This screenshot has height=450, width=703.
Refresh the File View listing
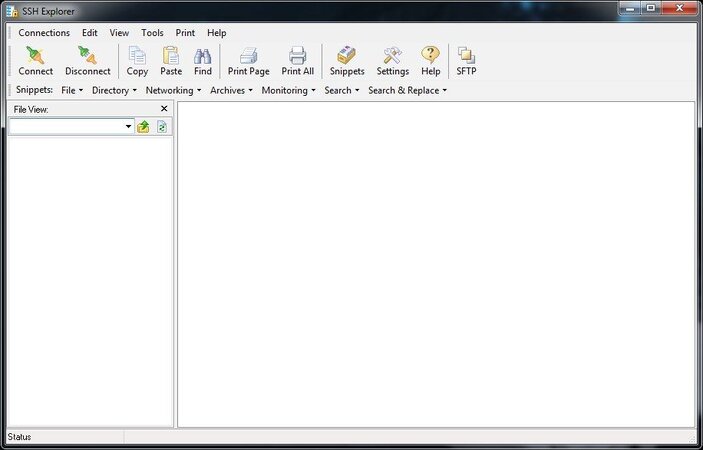pos(162,127)
